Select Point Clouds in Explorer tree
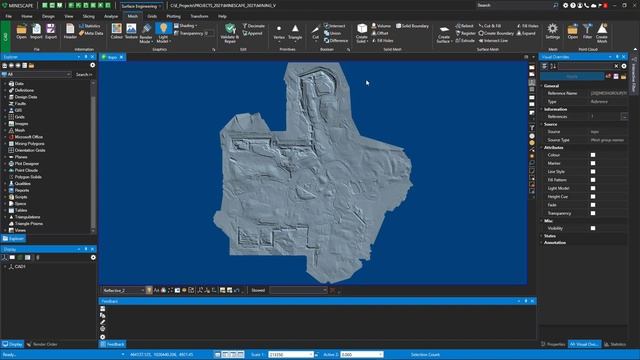The image size is (640, 360). [26, 170]
